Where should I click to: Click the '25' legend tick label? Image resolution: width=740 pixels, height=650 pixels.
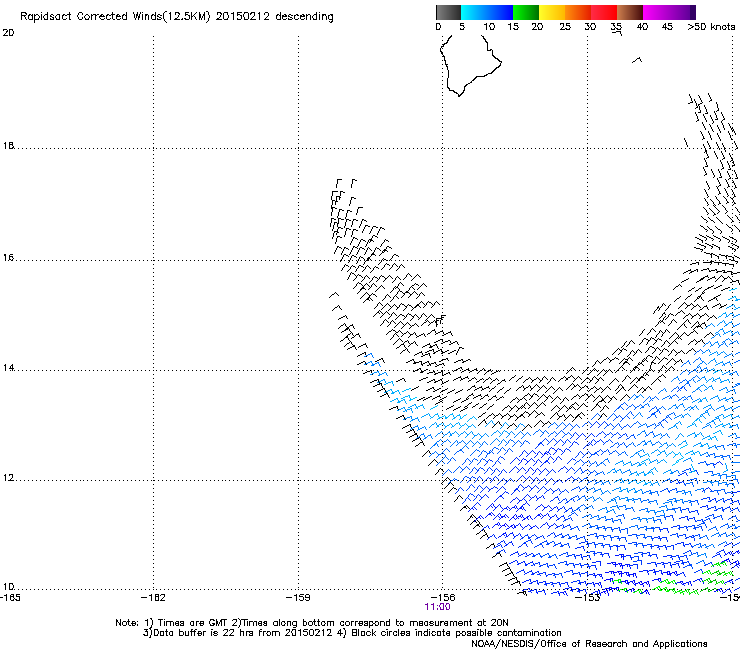coord(565,27)
